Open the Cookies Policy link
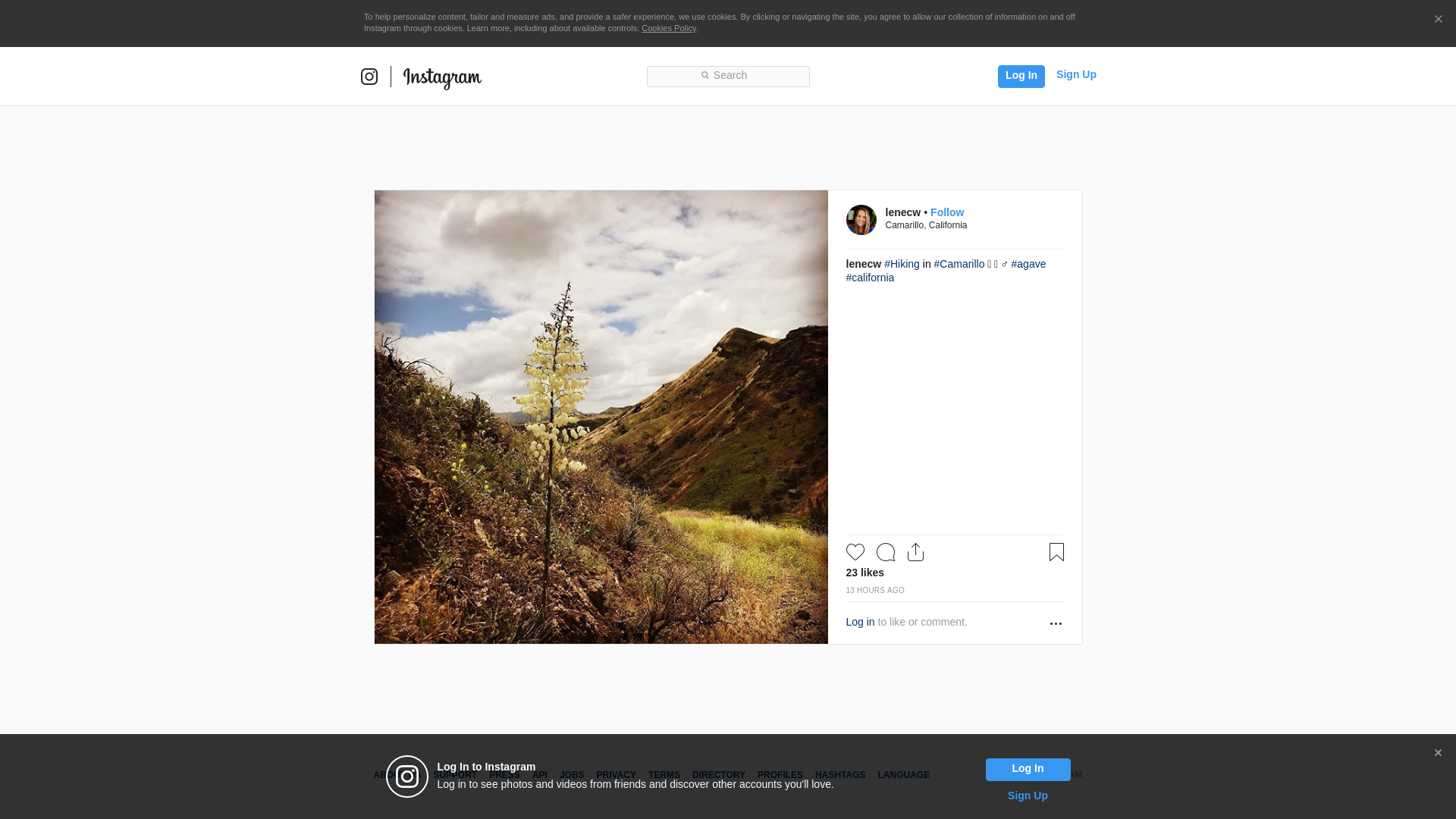 coord(669,28)
